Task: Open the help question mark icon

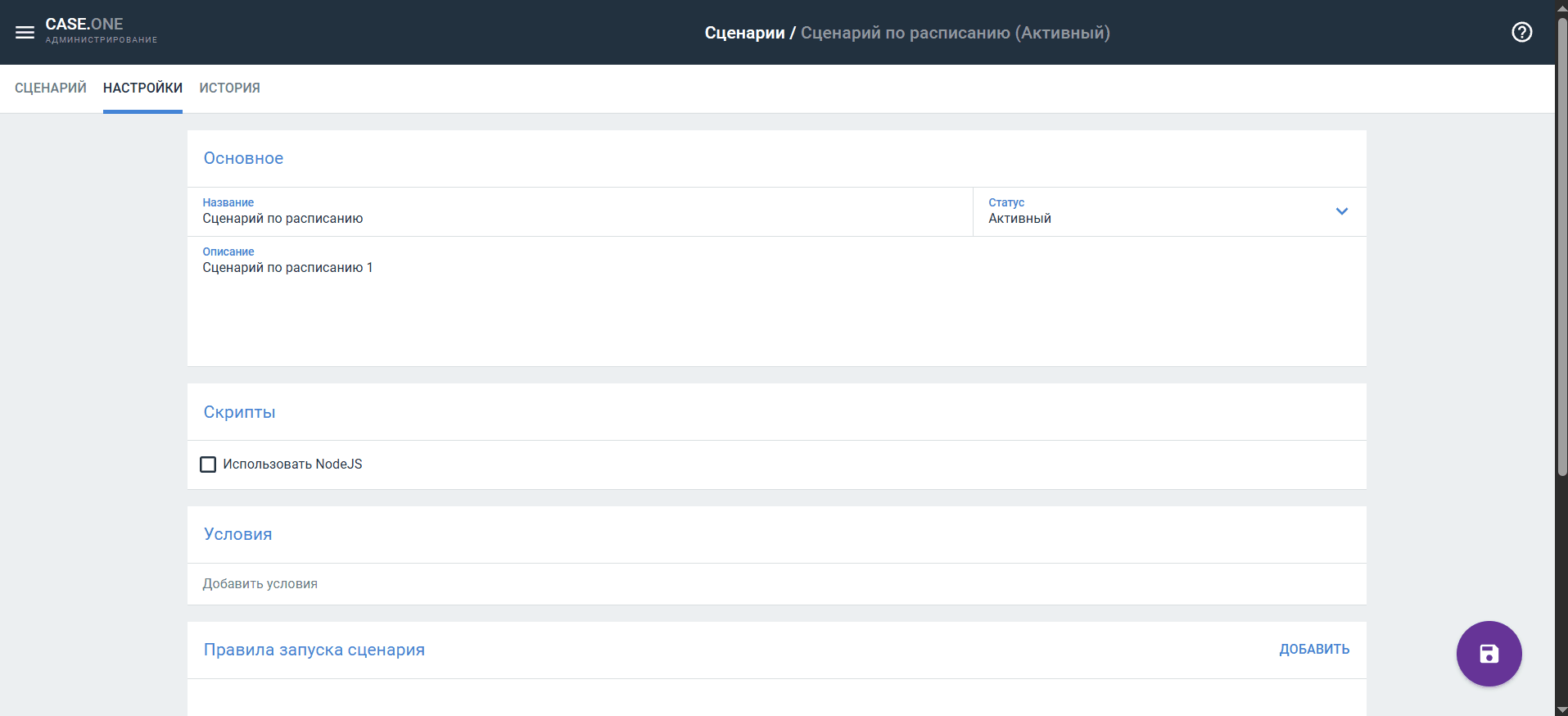Action: pos(1521,33)
